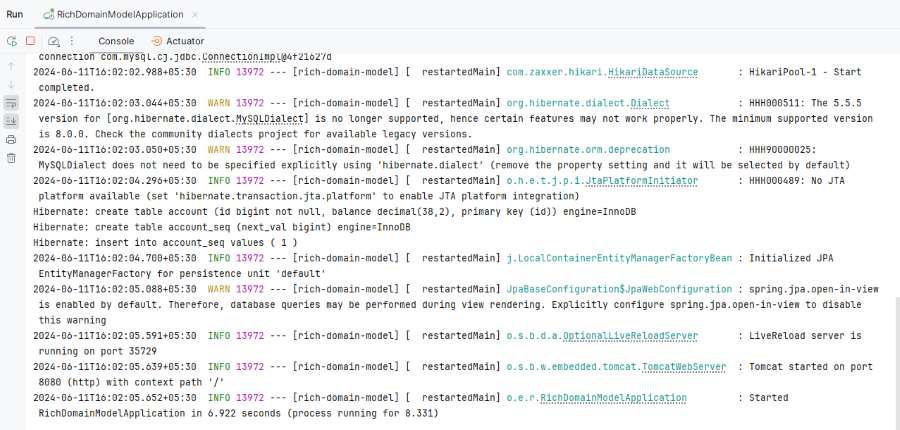
Task: Click the timestamp 2024-06-11T16:02:04.296+05:30
Action: point(115,181)
